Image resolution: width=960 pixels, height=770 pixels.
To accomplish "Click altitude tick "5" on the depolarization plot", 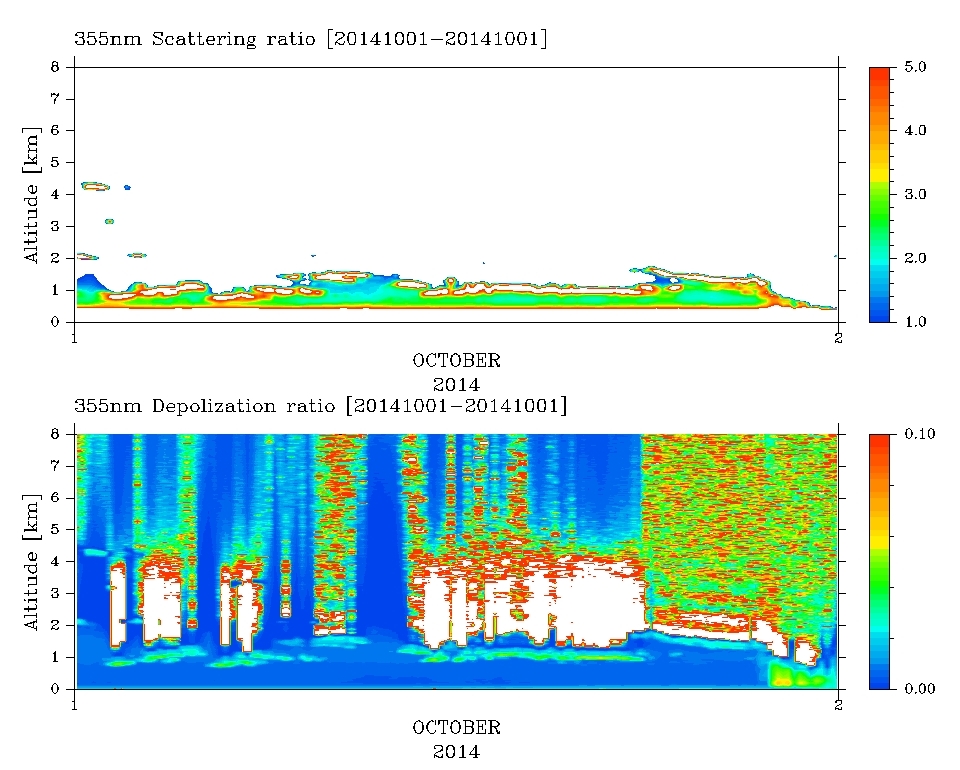I will (x=55, y=529).
